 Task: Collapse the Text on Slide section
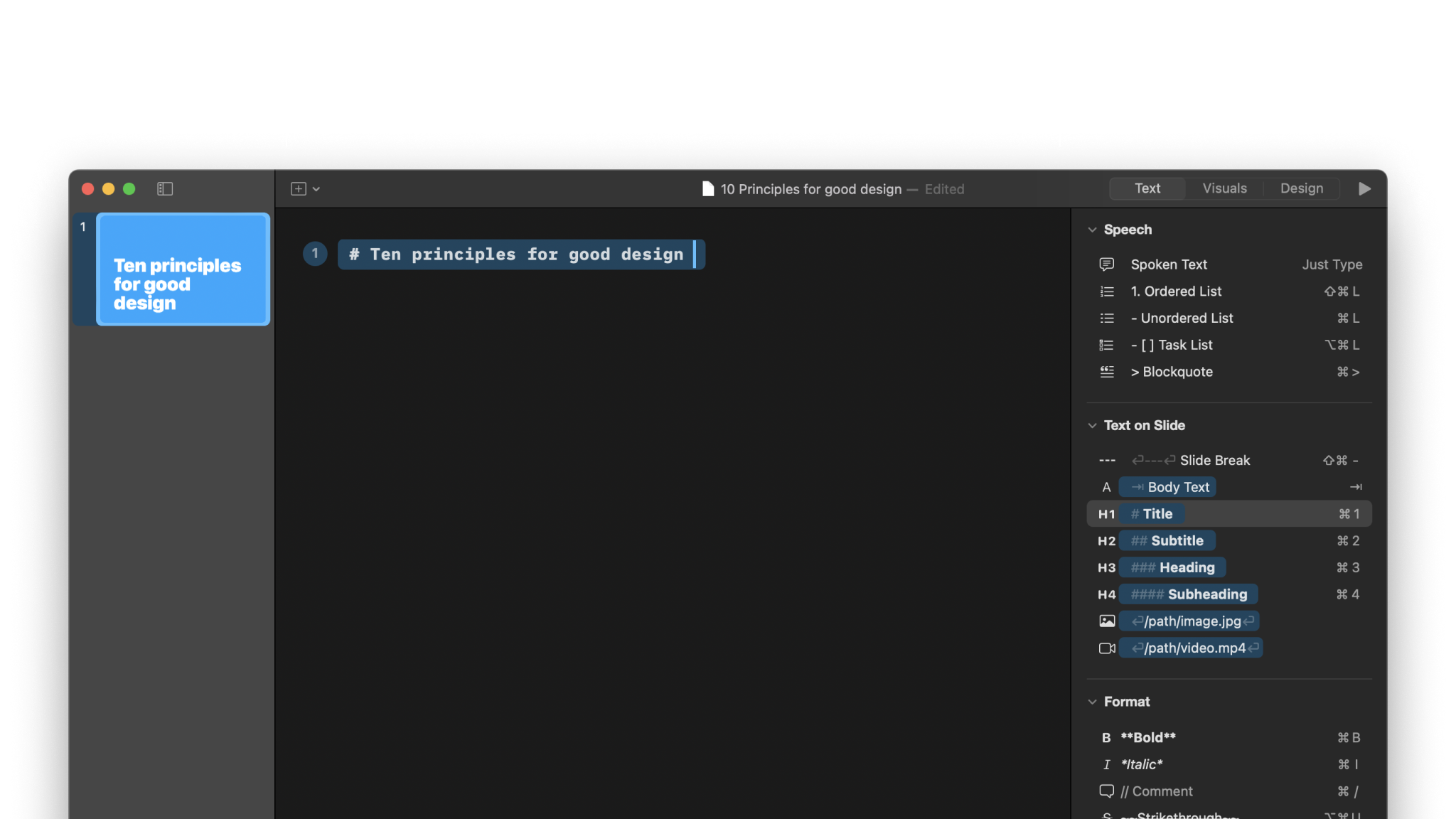[1092, 425]
